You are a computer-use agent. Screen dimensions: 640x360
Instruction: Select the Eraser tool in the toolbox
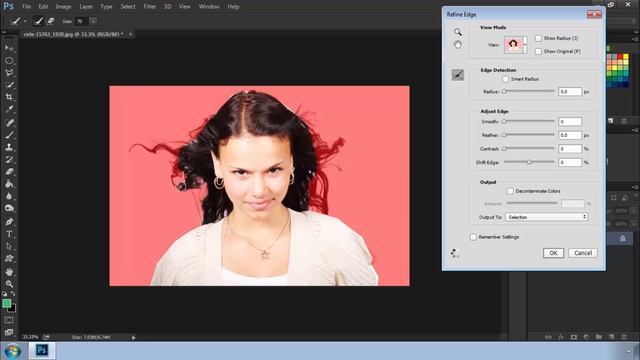point(9,171)
